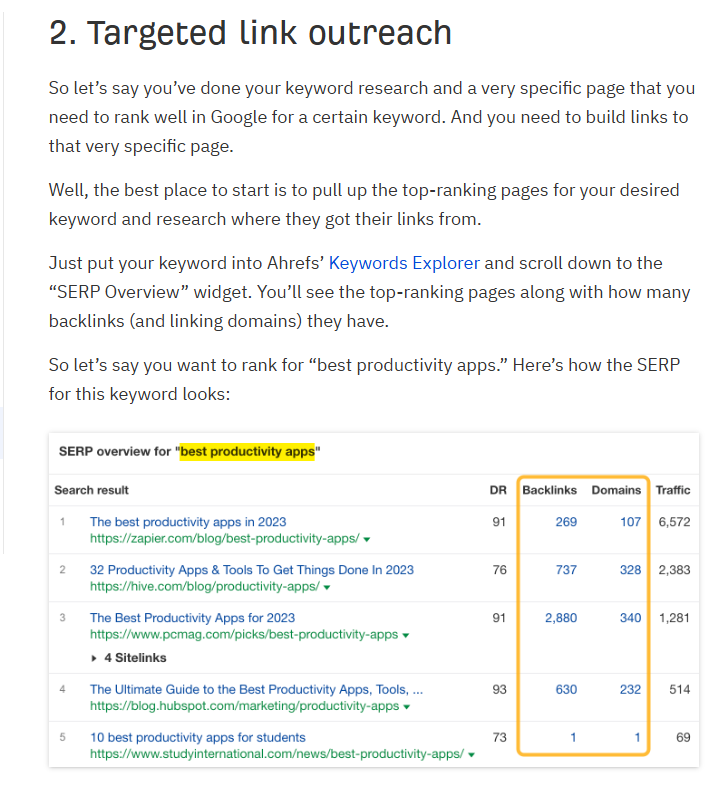Click the 1 domain value for studyinternational
This screenshot has width=725, height=786.
[x=637, y=737]
